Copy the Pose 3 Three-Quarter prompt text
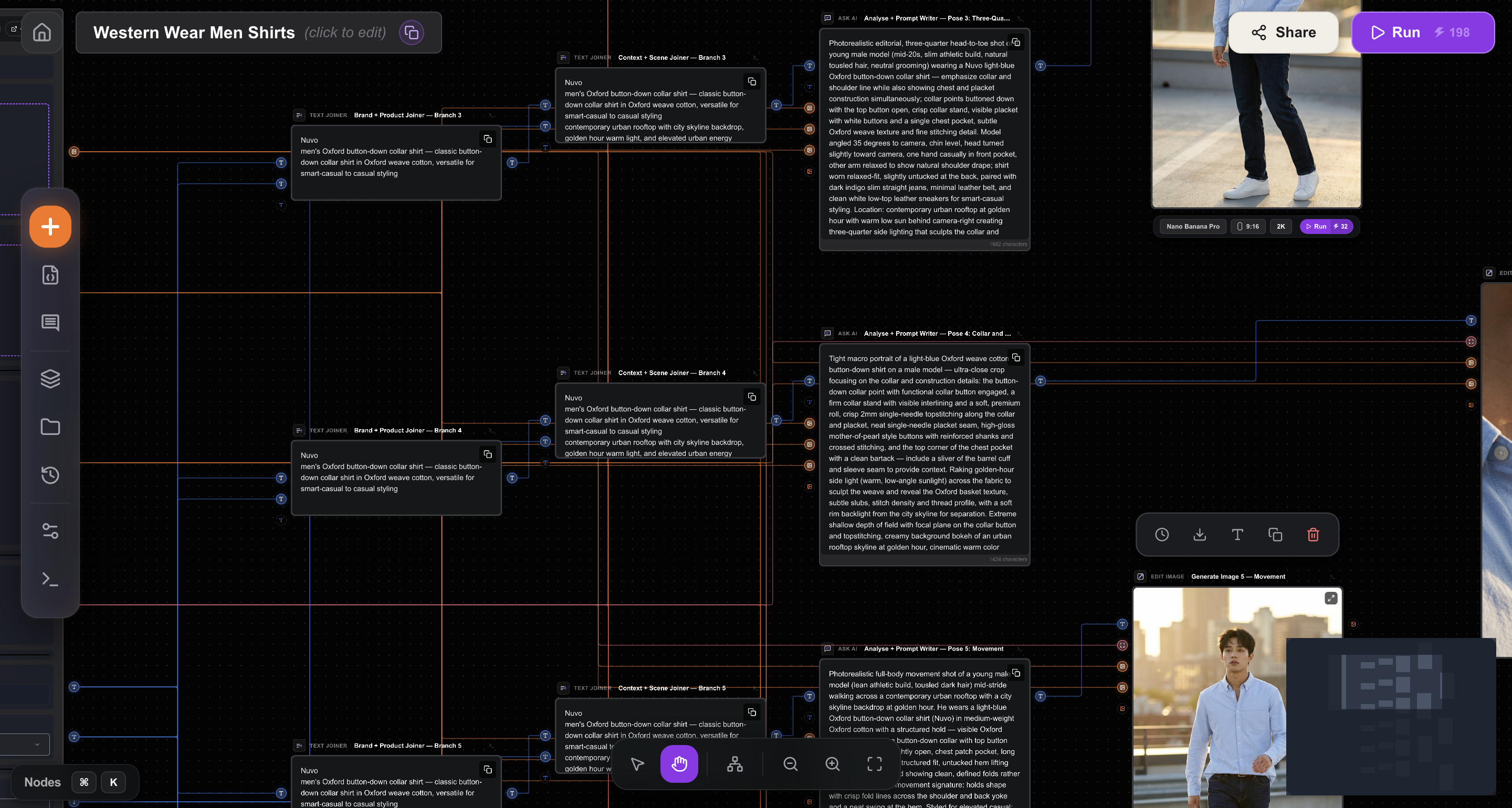The height and width of the screenshot is (808, 1512). pyautogui.click(x=1016, y=42)
